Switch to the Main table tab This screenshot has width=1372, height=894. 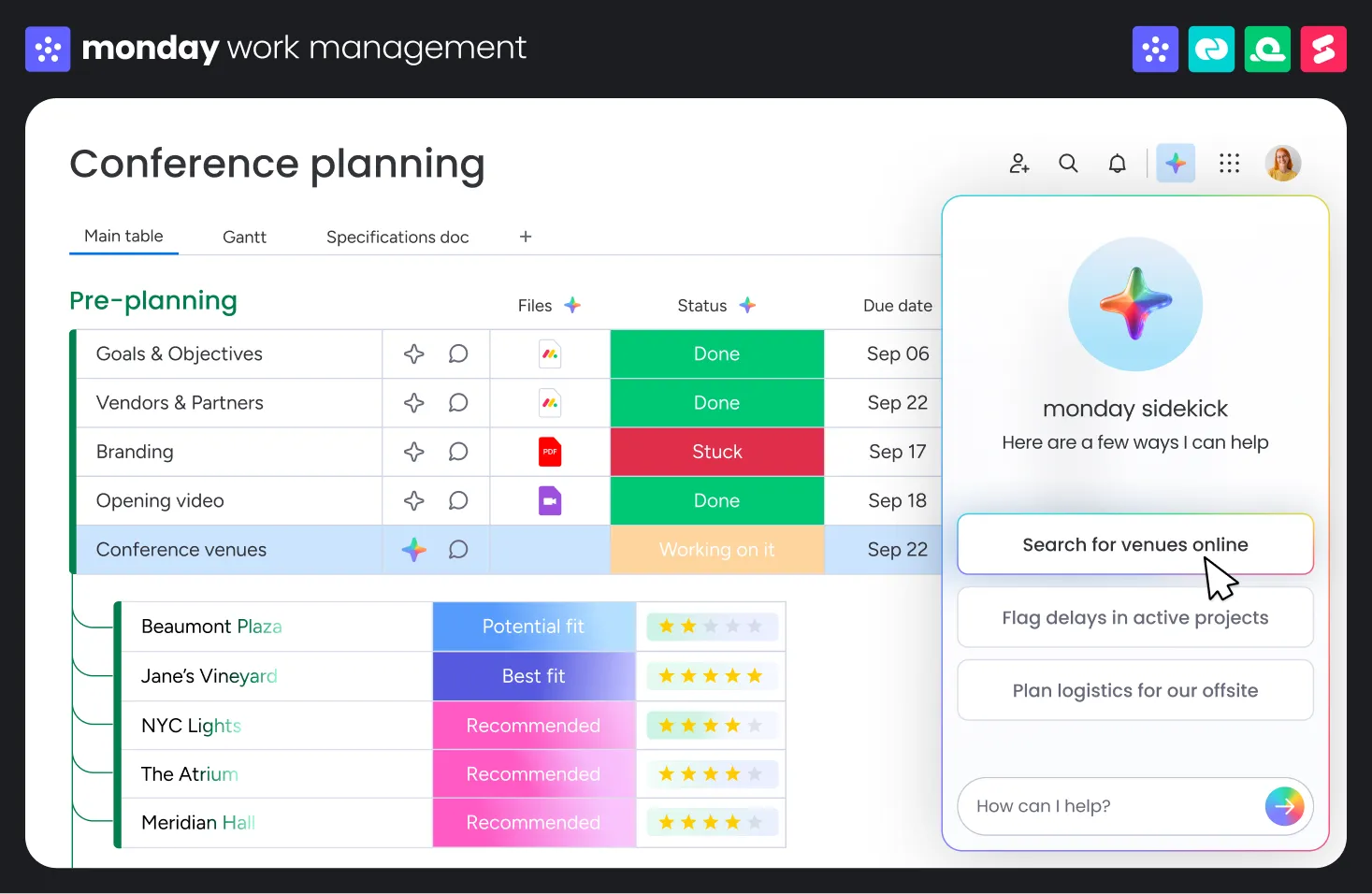(123, 236)
